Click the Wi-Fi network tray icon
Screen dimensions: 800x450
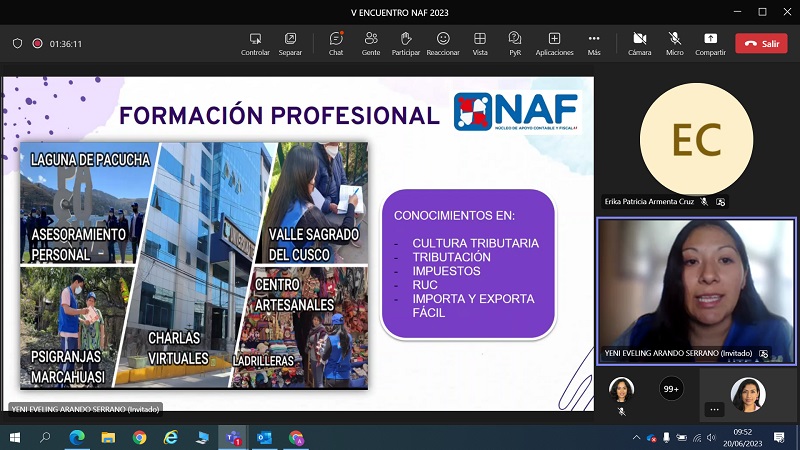[697, 438]
